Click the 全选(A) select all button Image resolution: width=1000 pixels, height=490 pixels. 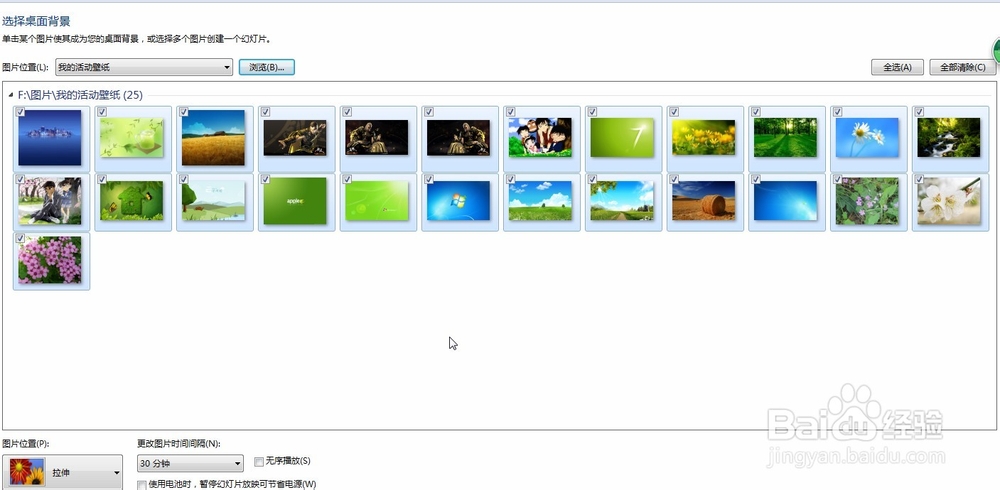[897, 67]
